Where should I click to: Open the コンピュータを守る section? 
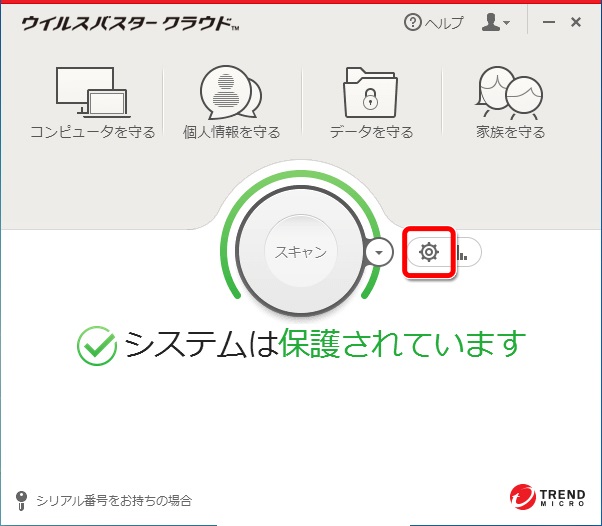pos(93,103)
